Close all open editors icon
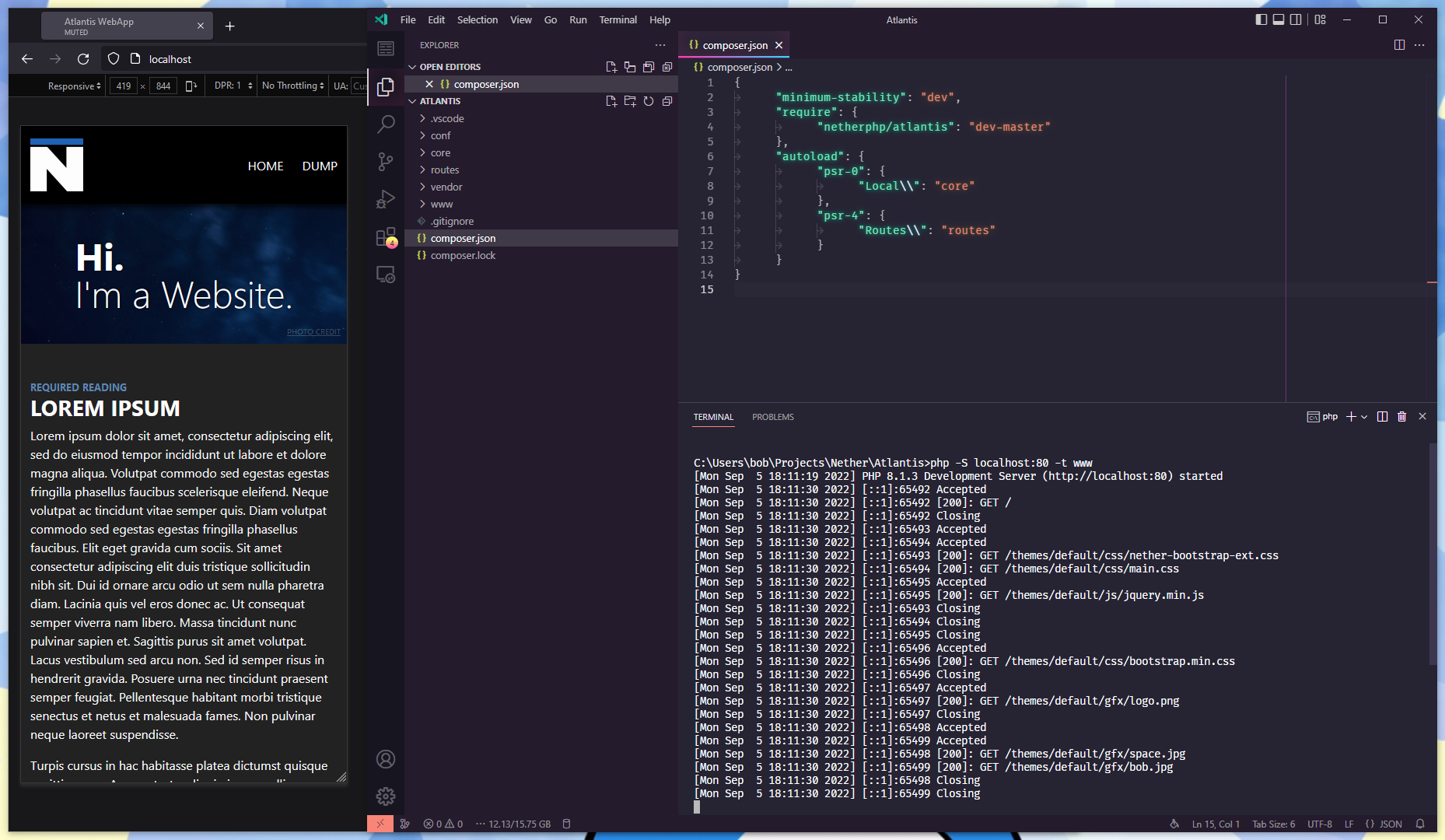This screenshot has height=840, width=1445. pyautogui.click(x=667, y=67)
